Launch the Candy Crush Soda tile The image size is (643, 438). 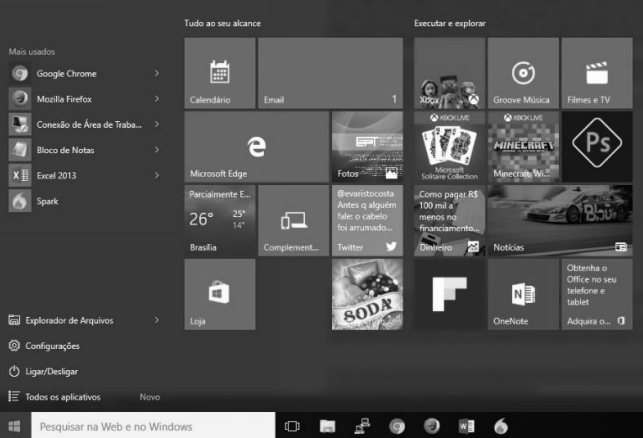pyautogui.click(x=367, y=294)
